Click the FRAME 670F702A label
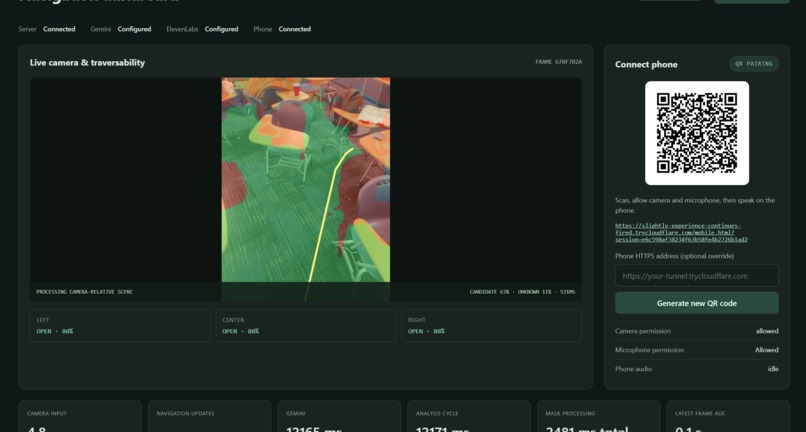This screenshot has width=806, height=432. coord(558,62)
